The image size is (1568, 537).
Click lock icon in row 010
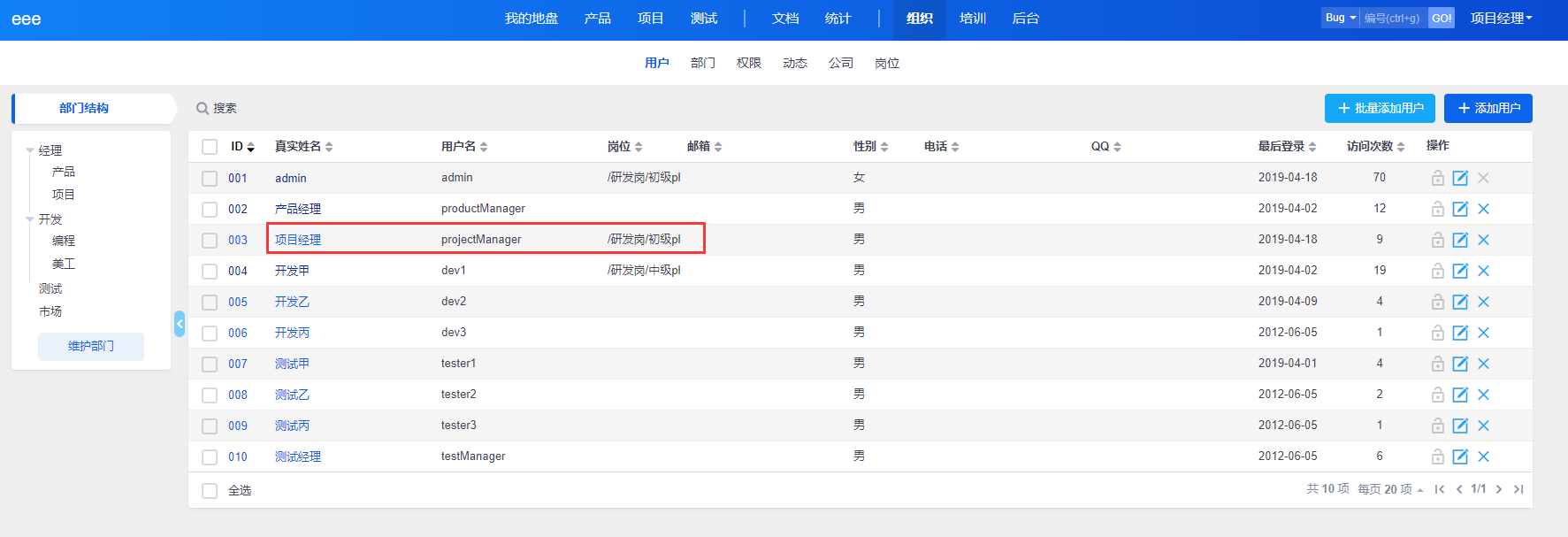pyautogui.click(x=1438, y=456)
